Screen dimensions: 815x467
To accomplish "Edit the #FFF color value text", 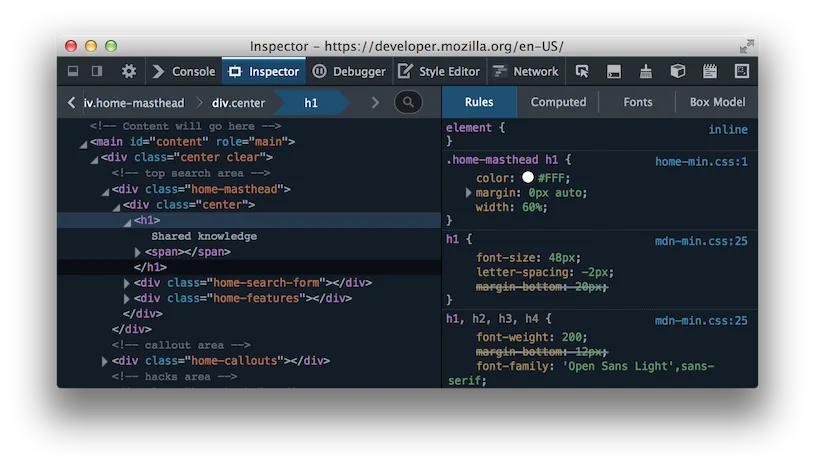I will 551,178.
